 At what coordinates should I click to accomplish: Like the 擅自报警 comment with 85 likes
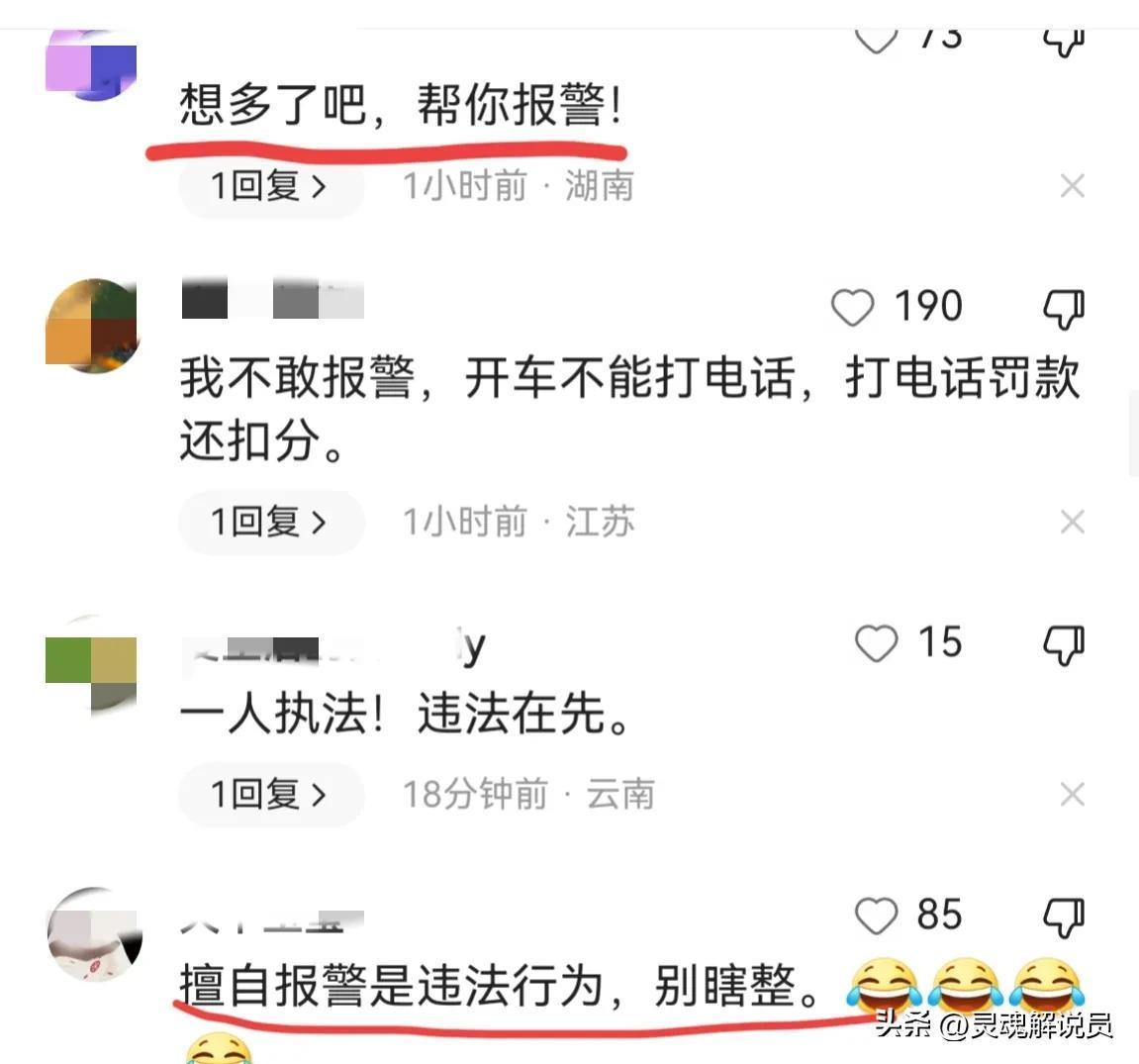(876, 915)
